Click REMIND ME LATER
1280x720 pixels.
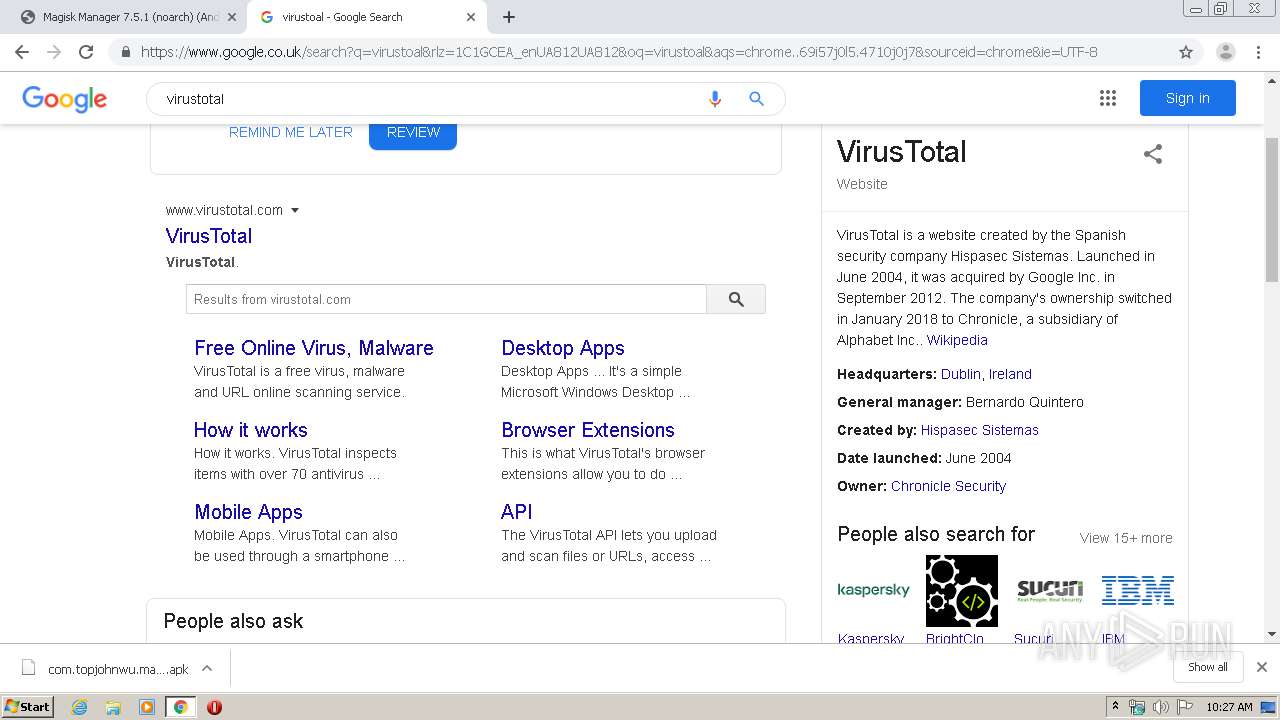290,132
